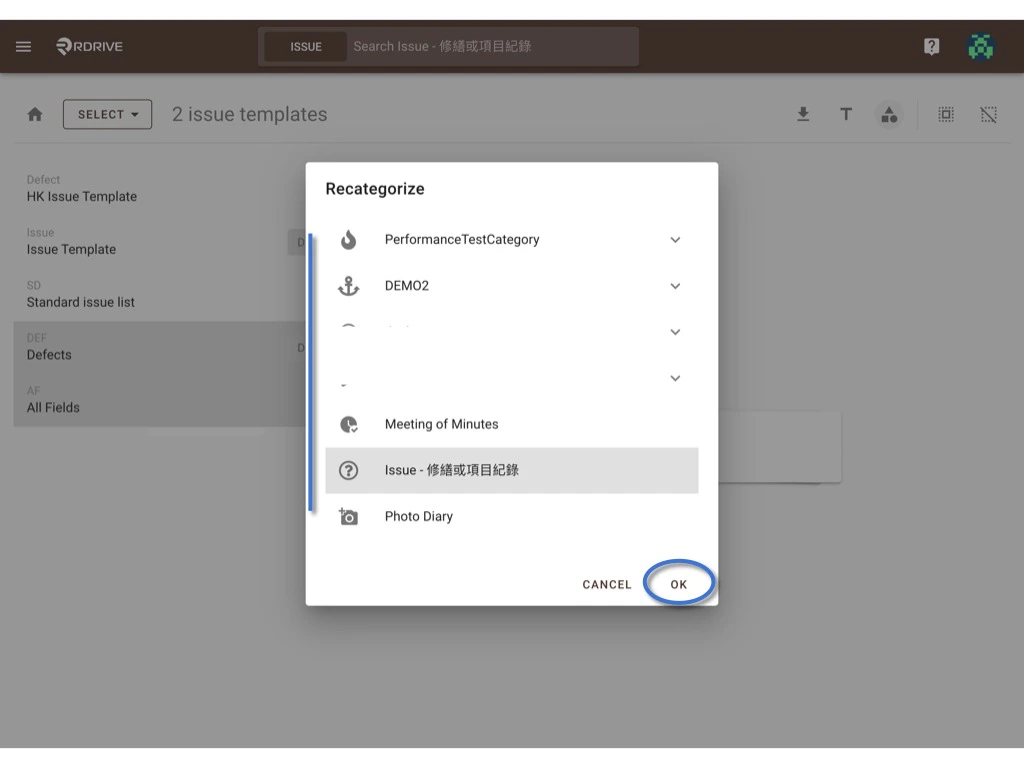
Task: Click the Recategorize dialog title
Action: [x=375, y=189]
